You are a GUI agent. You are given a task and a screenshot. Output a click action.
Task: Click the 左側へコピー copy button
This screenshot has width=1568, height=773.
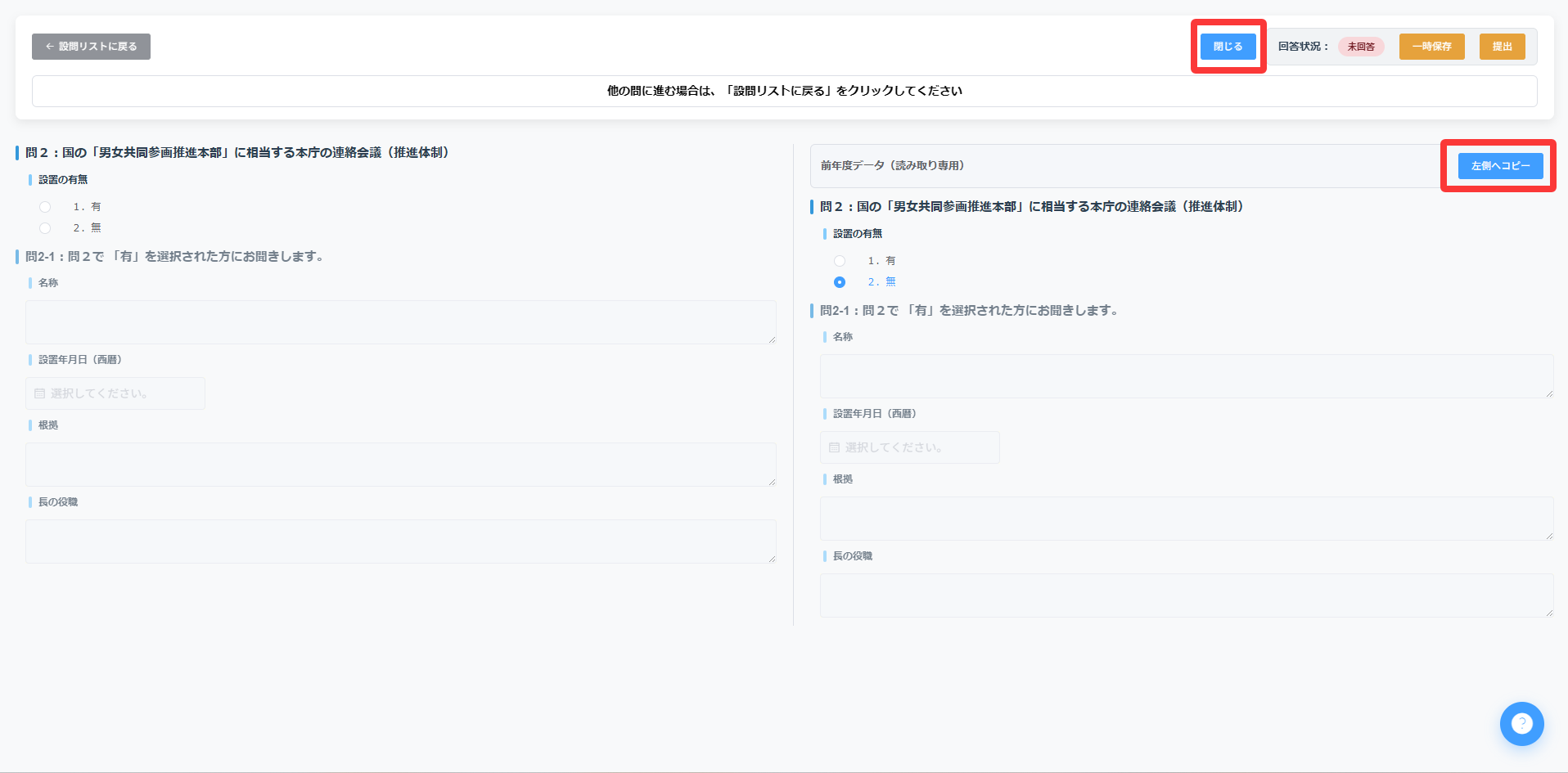[x=1500, y=166]
